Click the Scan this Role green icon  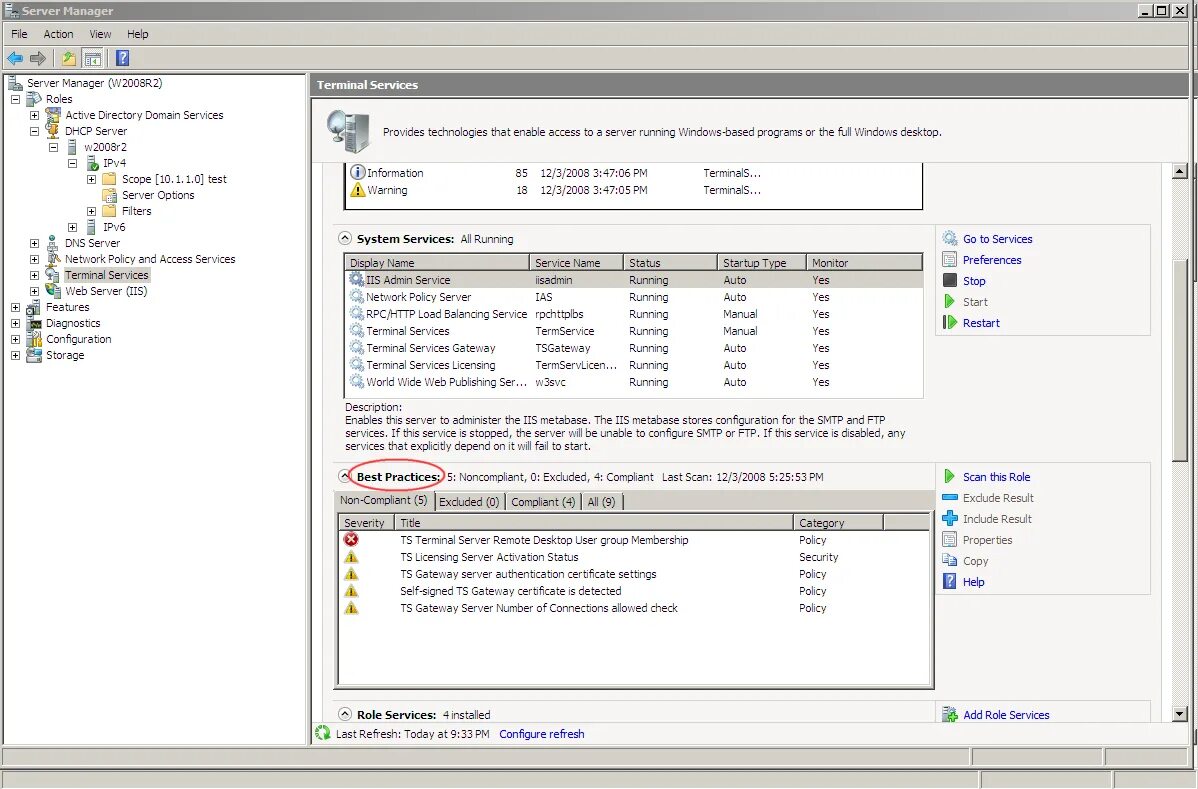pyautogui.click(x=950, y=477)
